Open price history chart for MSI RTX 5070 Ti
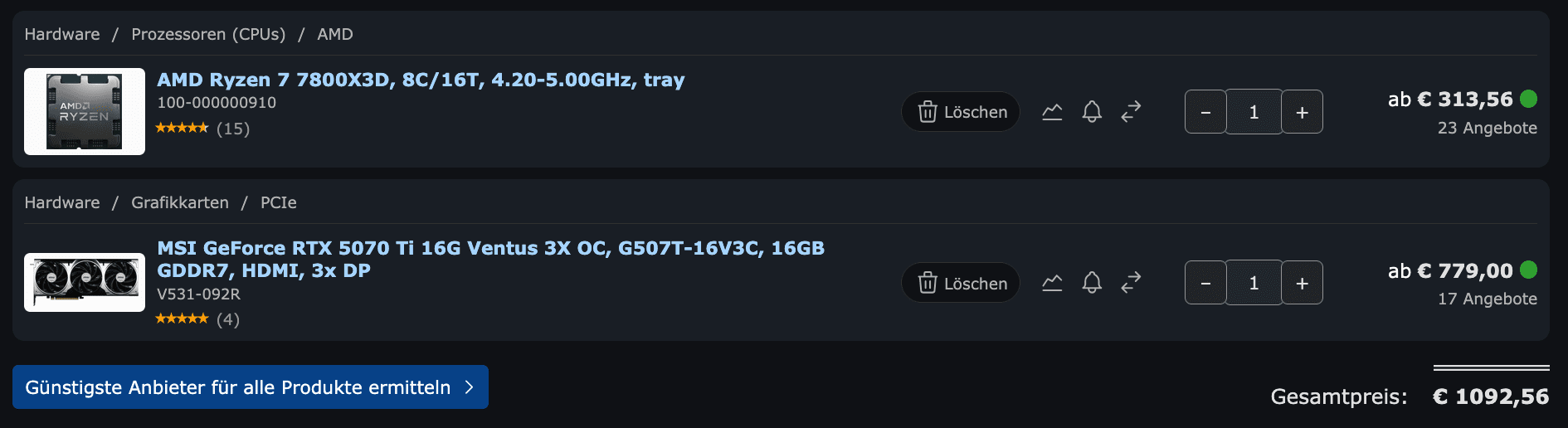Viewport: 1568px width, 428px height. point(1052,284)
